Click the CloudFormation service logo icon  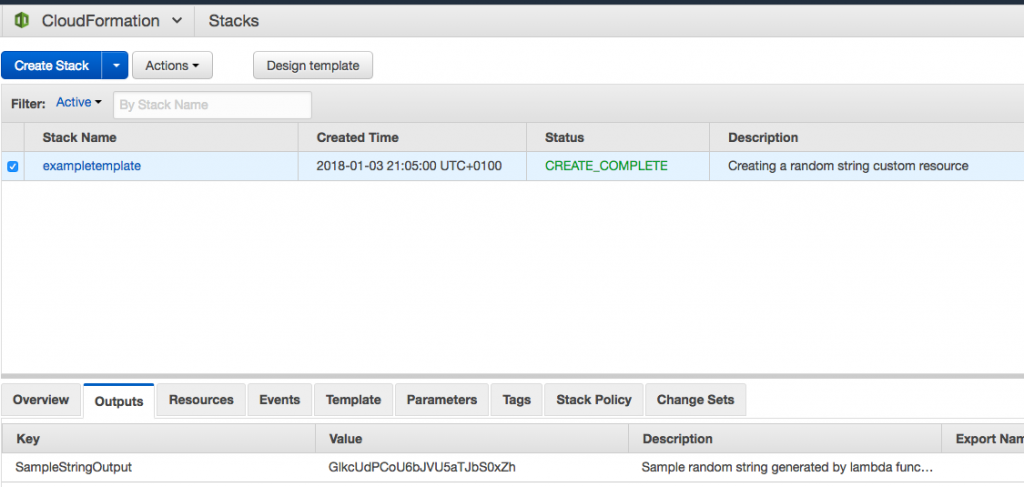pyautogui.click(x=21, y=21)
